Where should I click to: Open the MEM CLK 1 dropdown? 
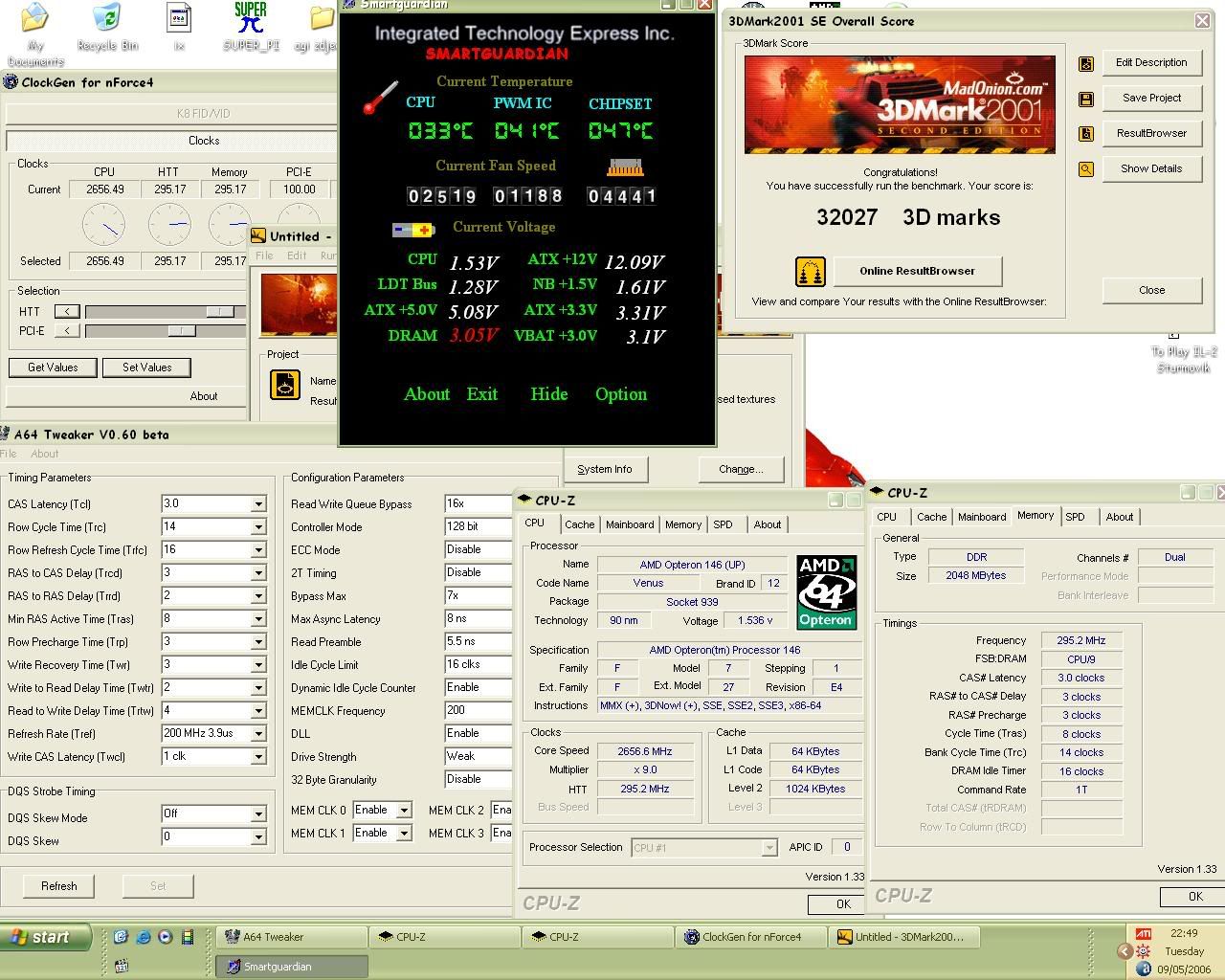coord(404,834)
